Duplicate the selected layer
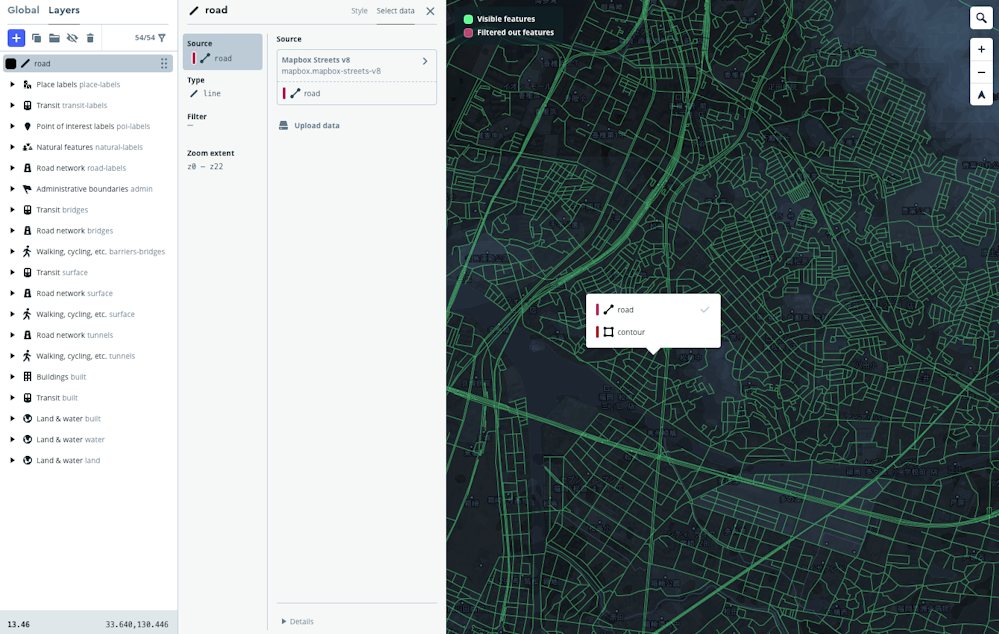 pyautogui.click(x=36, y=38)
